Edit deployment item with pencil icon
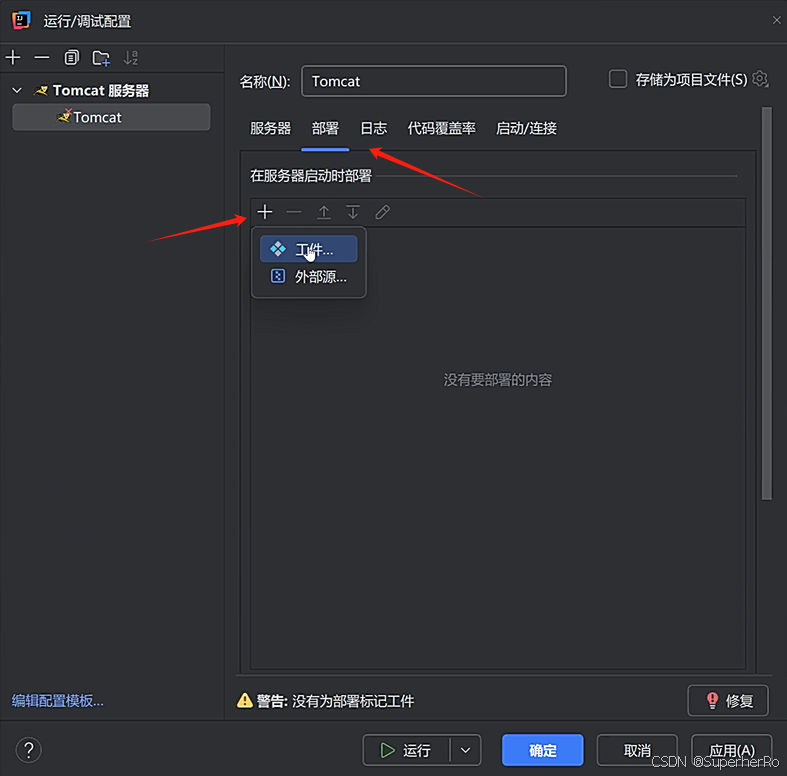Screen dimensions: 787x776 [382, 212]
